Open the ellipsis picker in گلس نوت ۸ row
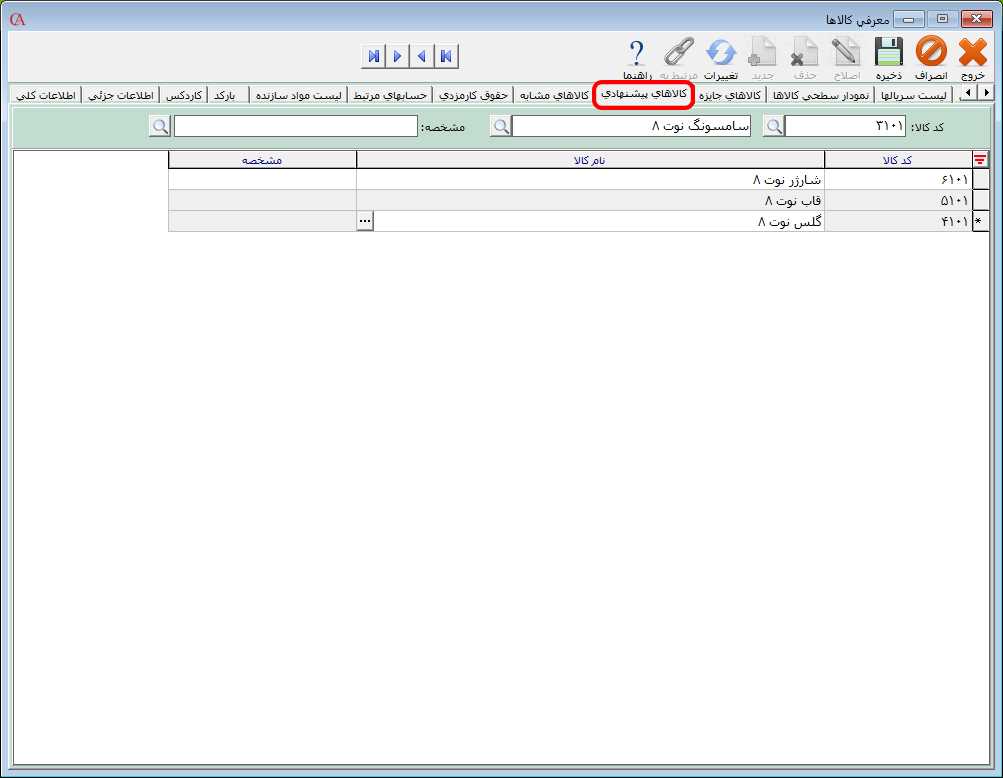Image resolution: width=1003 pixels, height=778 pixels. (365, 222)
